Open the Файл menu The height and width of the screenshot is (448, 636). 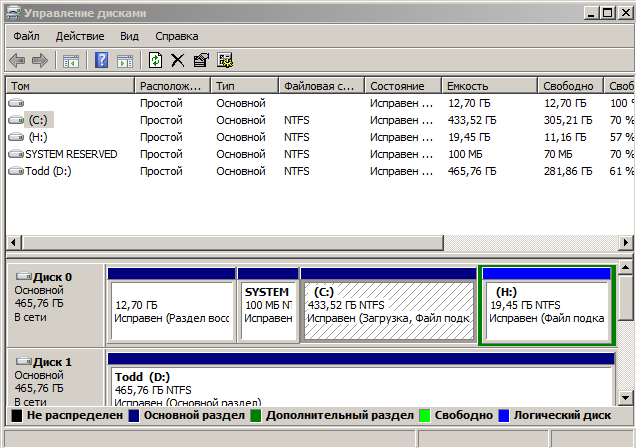25,36
